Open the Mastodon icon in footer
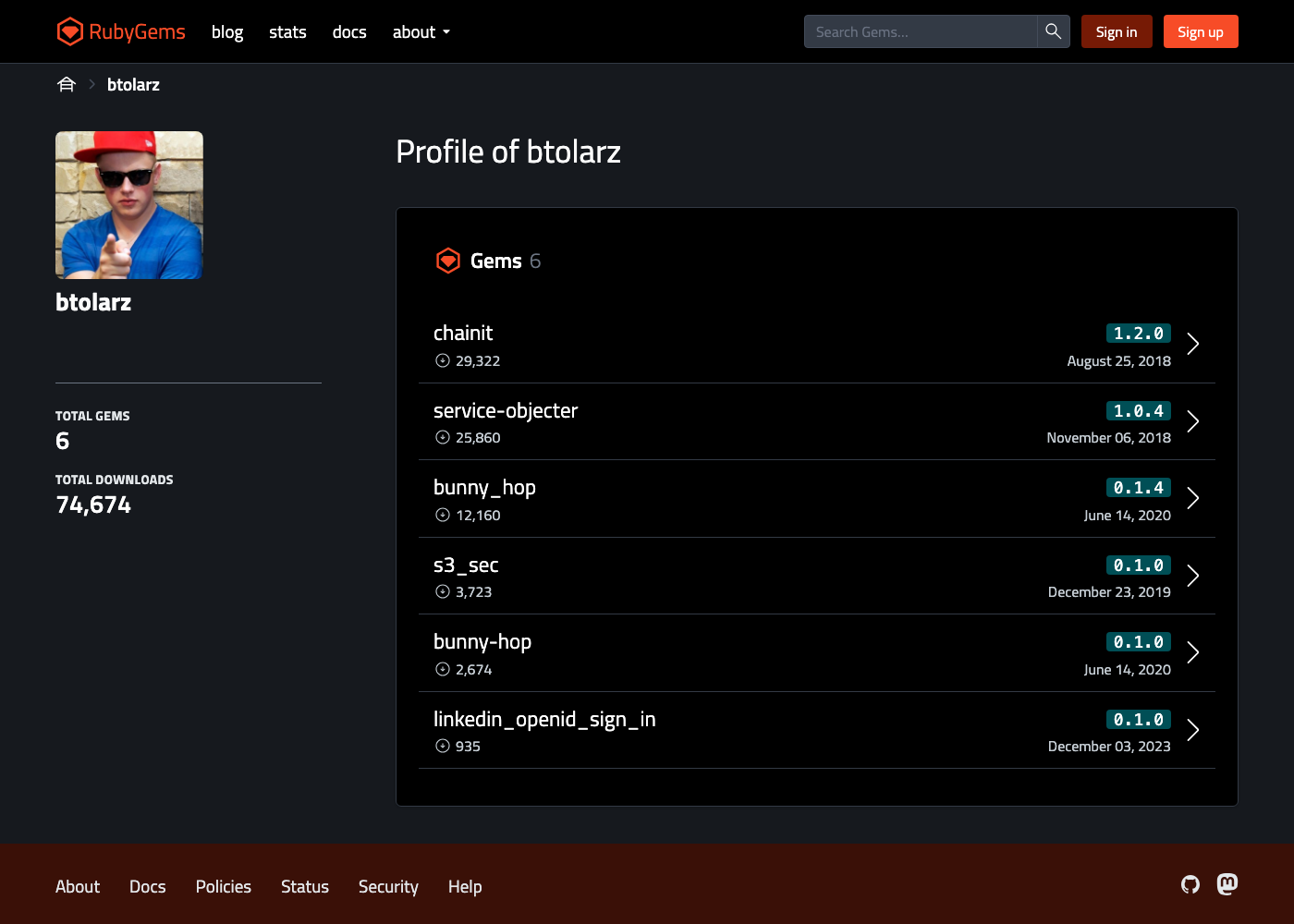1294x924 pixels. [x=1227, y=884]
